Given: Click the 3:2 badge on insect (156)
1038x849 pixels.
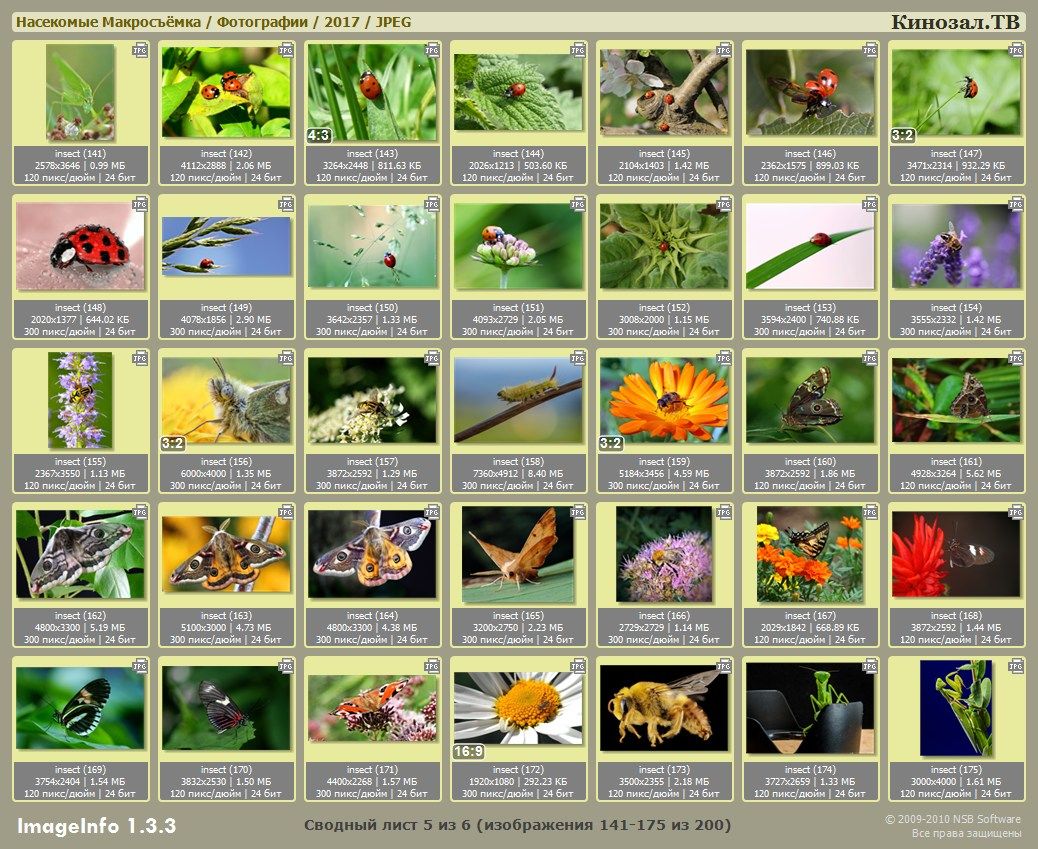Looking at the screenshot, I should coord(173,443).
